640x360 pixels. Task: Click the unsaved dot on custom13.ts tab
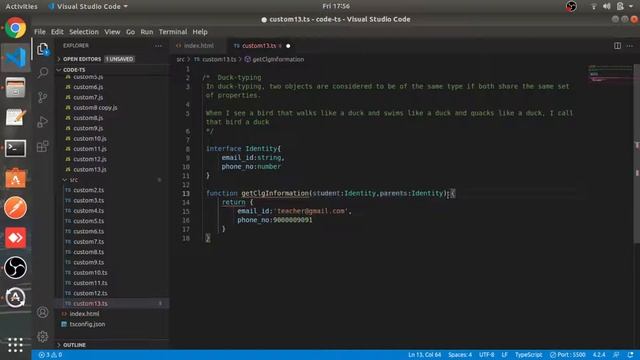click(x=288, y=46)
